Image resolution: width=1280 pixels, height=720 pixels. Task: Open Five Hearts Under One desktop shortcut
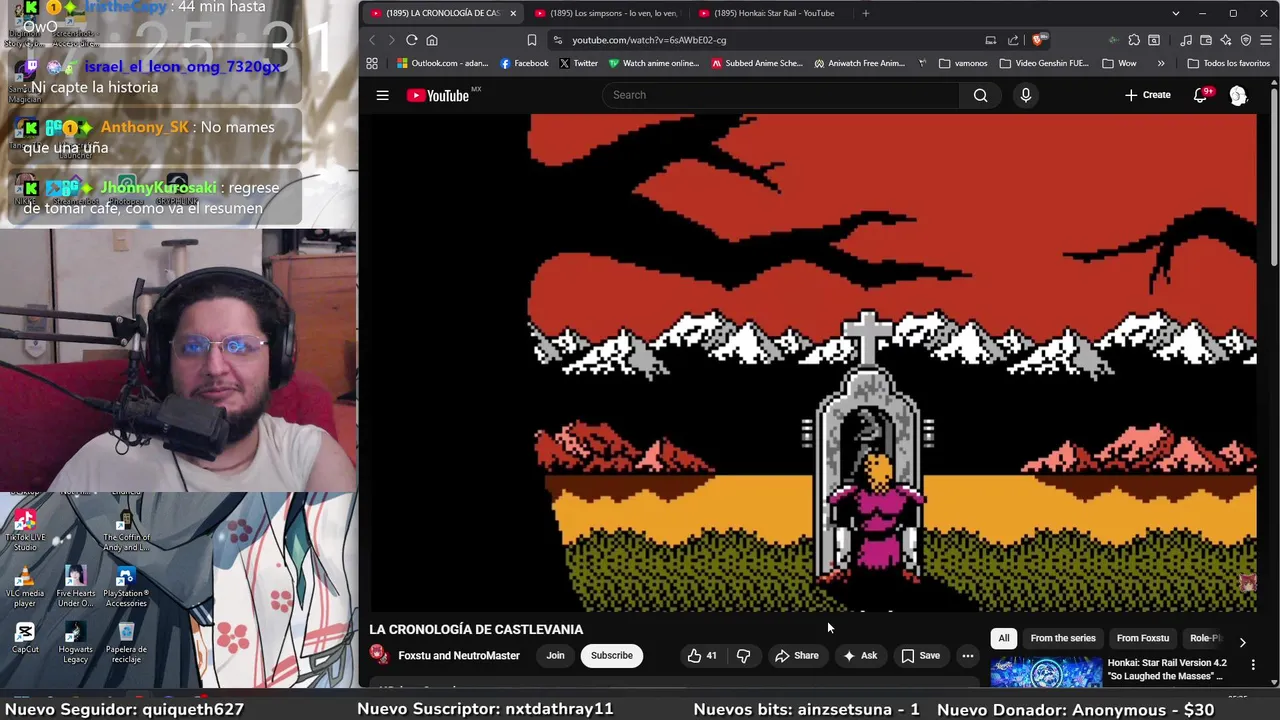pyautogui.click(x=76, y=587)
